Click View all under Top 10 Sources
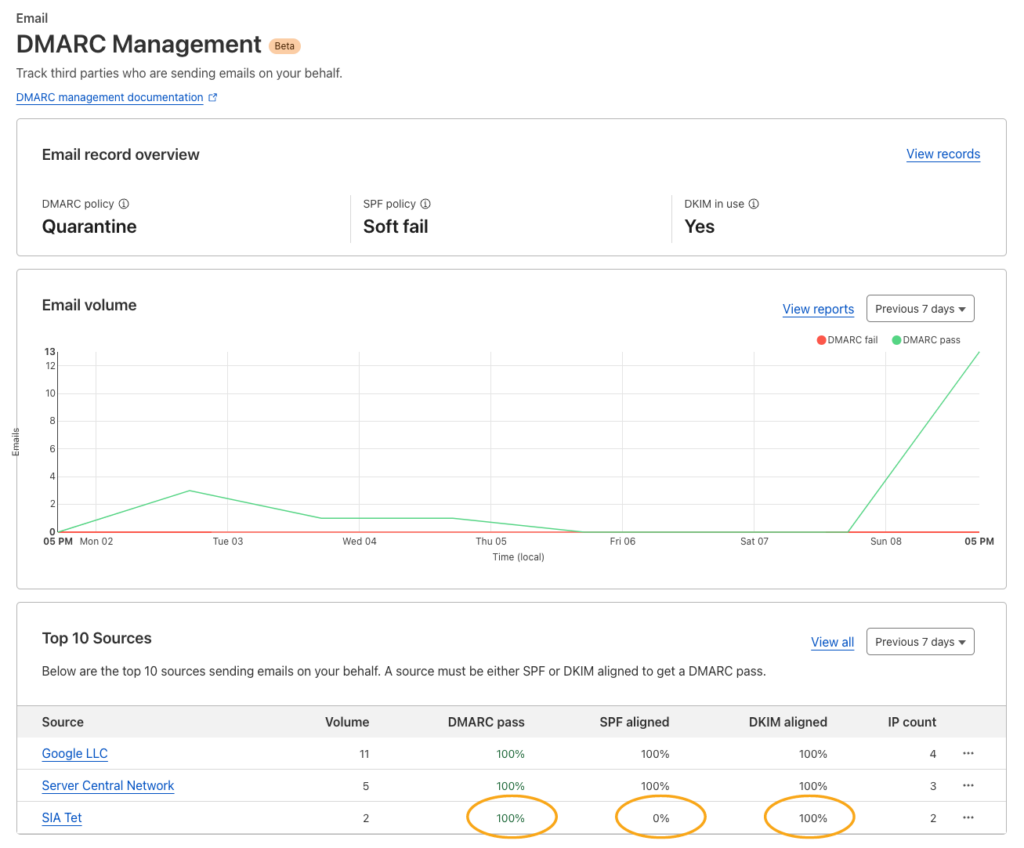The image size is (1024, 848). 832,642
